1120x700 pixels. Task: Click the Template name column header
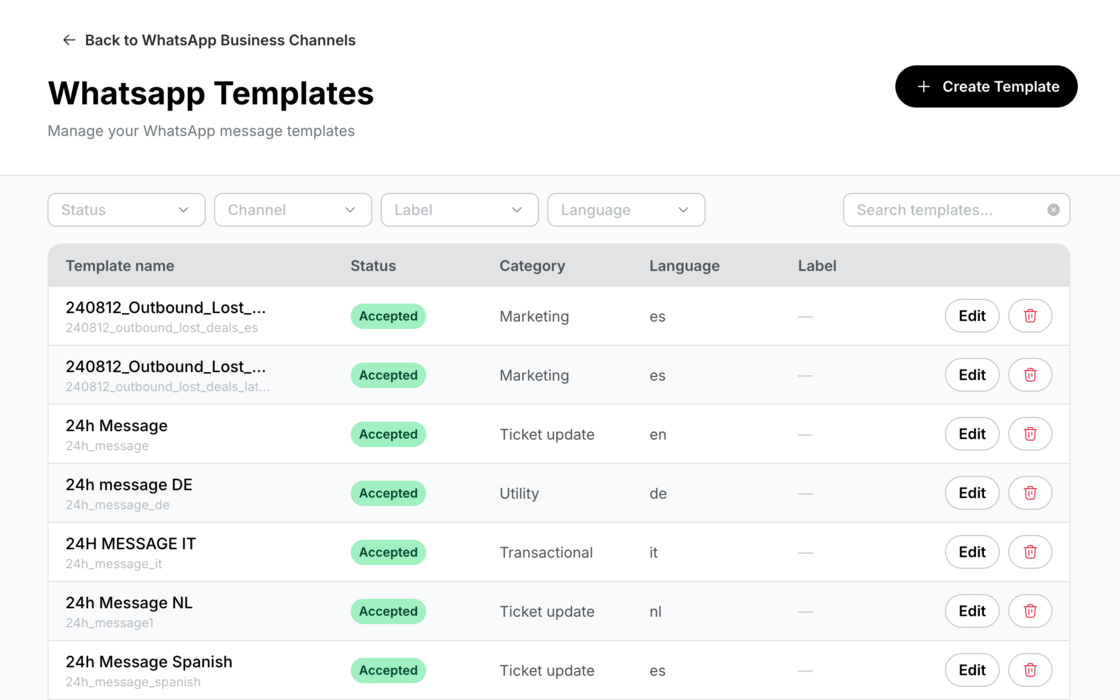120,266
